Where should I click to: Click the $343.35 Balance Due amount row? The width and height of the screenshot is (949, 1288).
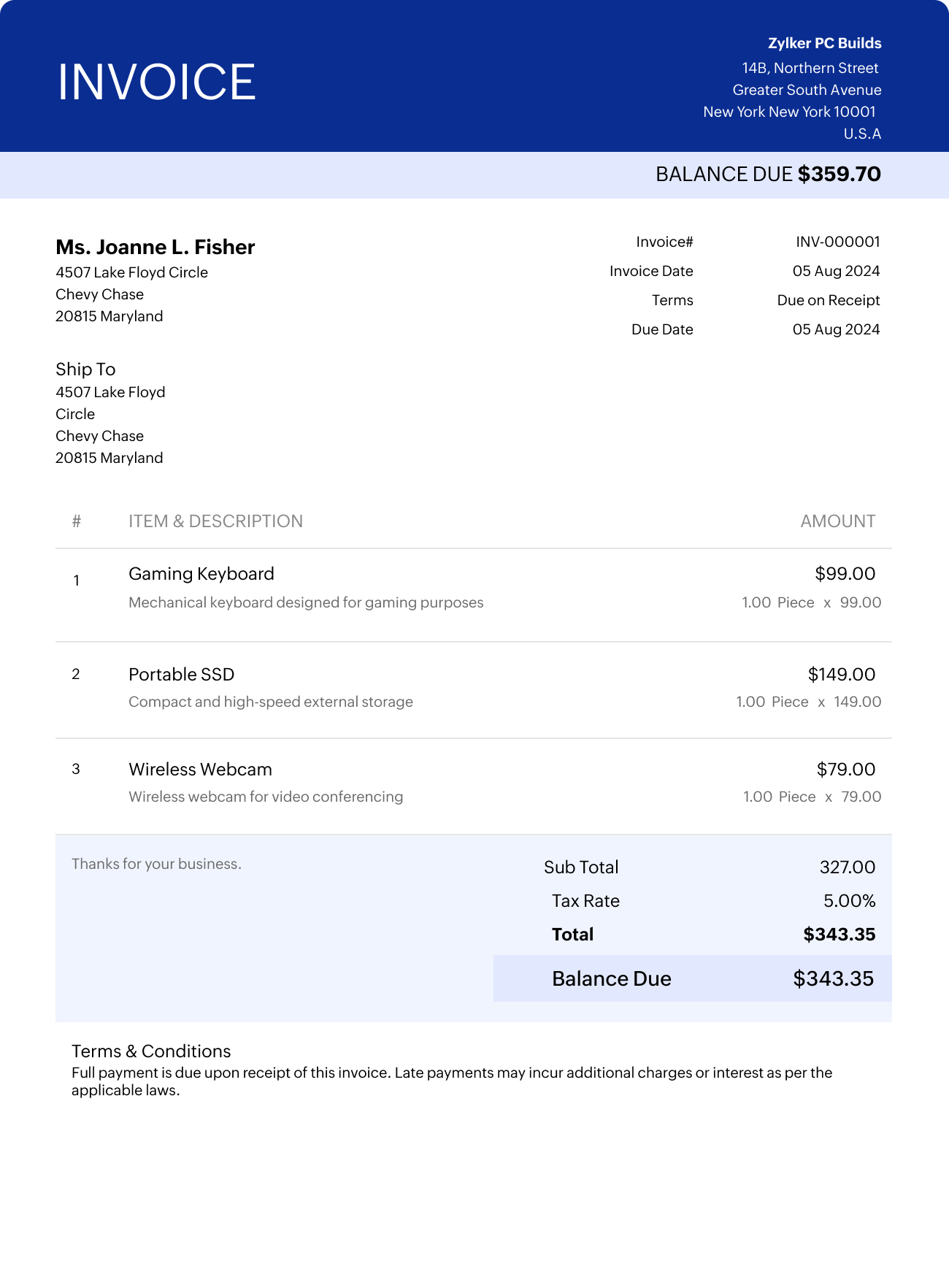point(833,978)
